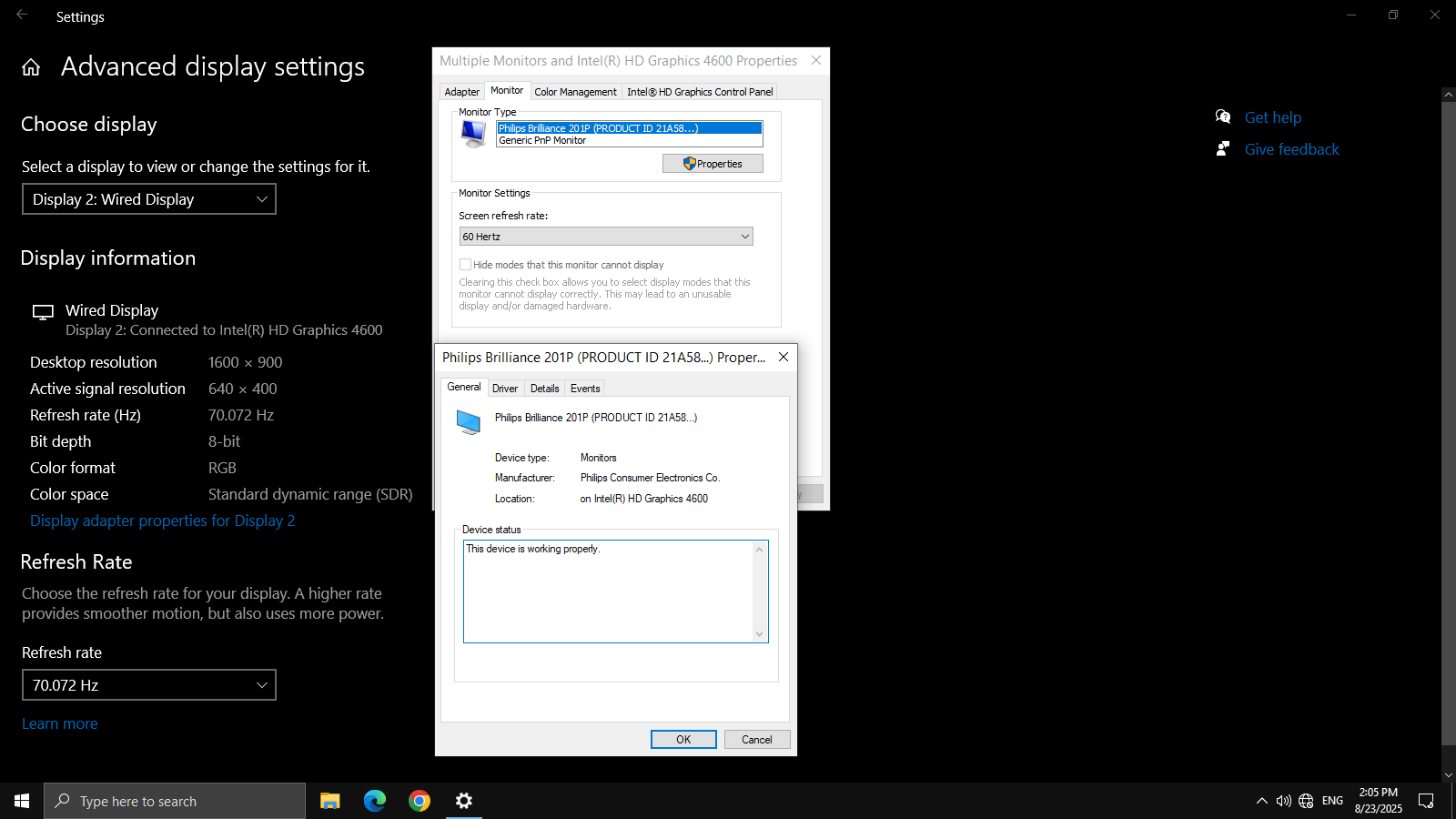Click OK in Philips properties dialog
This screenshot has width=1456, height=819.
pos(683,740)
